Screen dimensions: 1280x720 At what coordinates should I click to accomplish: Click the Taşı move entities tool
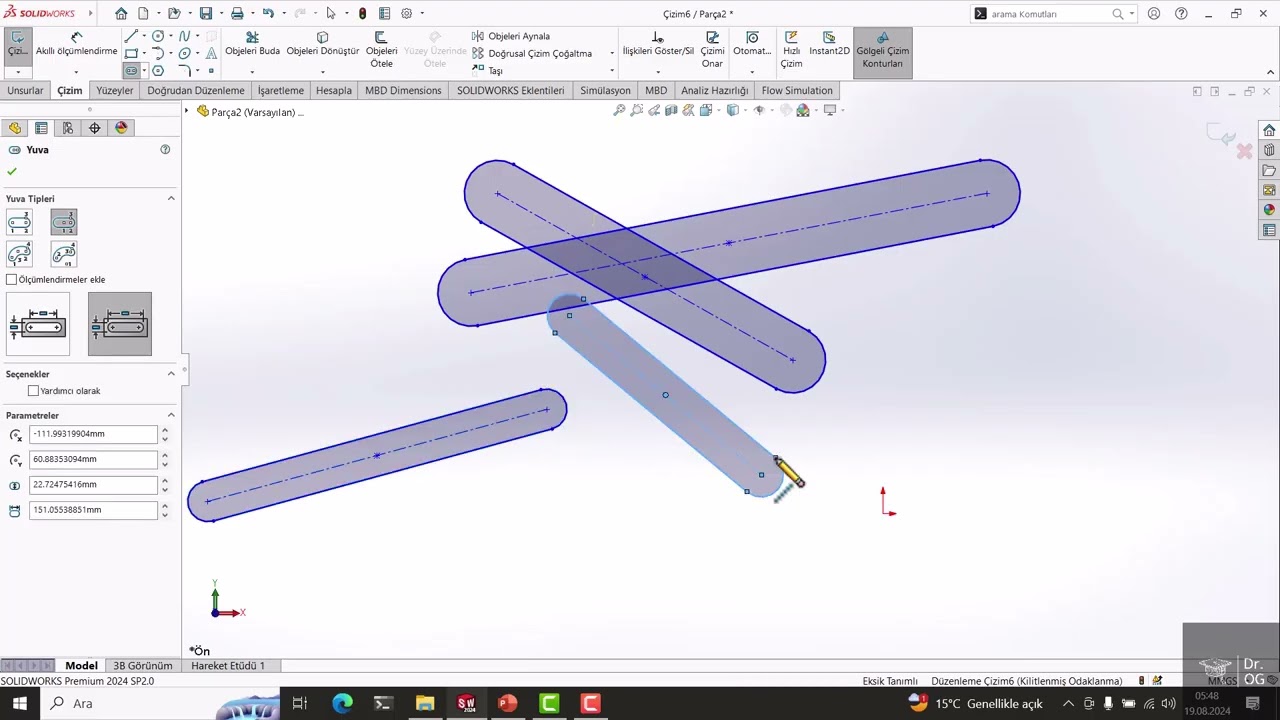487,71
